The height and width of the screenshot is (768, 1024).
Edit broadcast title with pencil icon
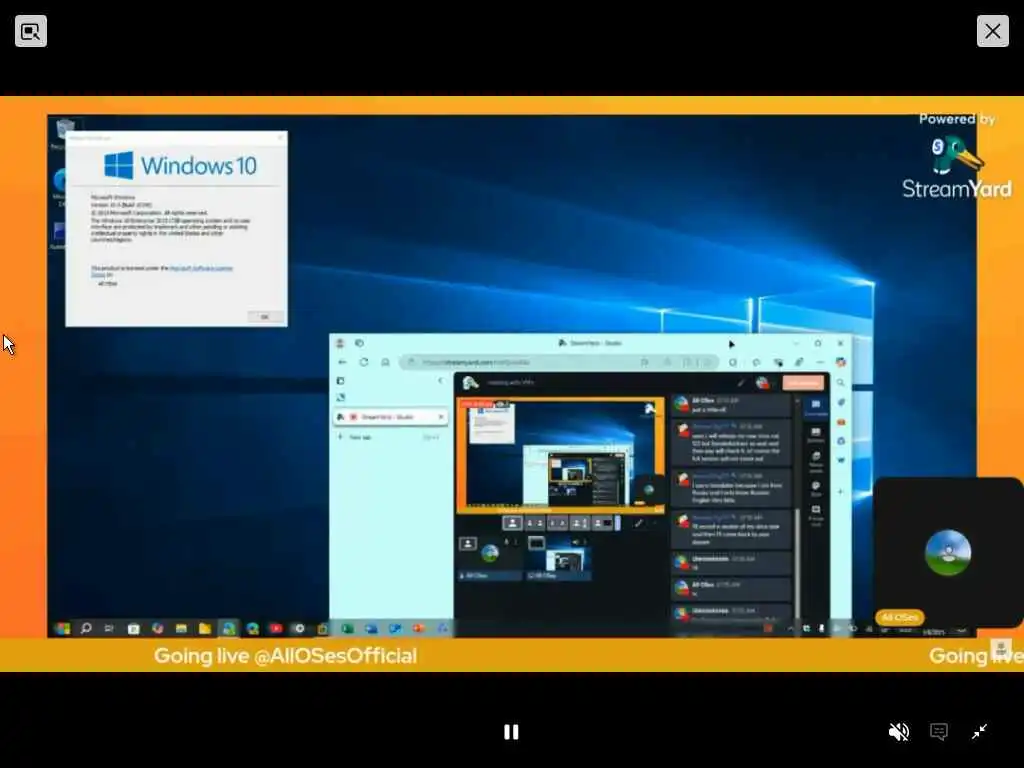click(741, 383)
